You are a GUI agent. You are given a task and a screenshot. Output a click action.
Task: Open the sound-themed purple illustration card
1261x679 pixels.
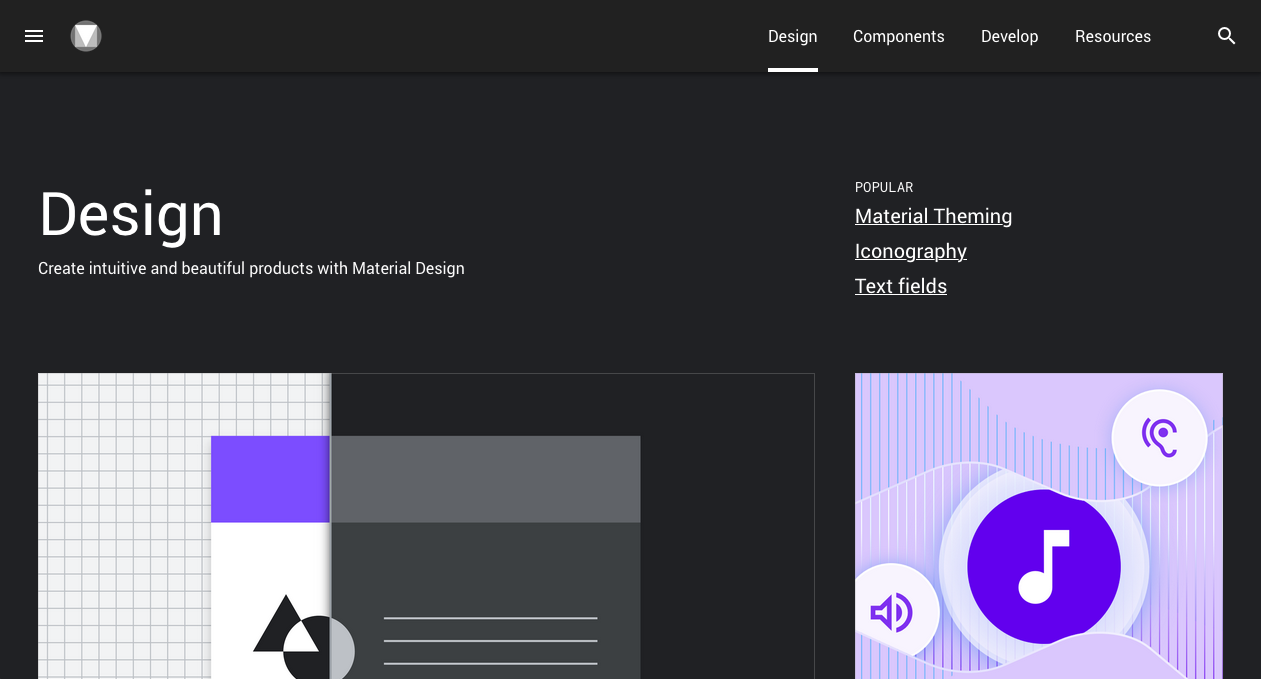1039,526
